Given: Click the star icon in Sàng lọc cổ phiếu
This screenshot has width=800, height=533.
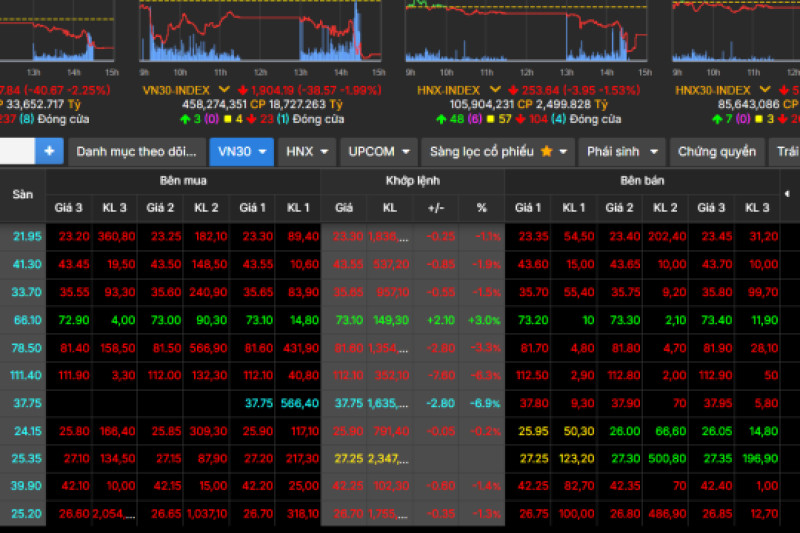Looking at the screenshot, I should 546,152.
